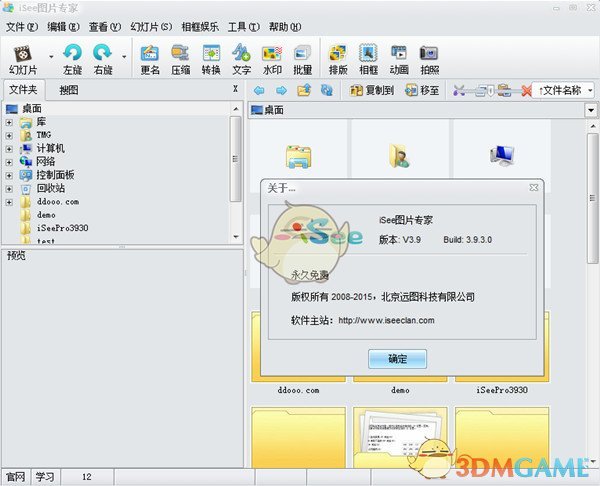This screenshot has width=600, height=486.
Task: Select iSeePro3930 folder in tree
Action: [63, 228]
